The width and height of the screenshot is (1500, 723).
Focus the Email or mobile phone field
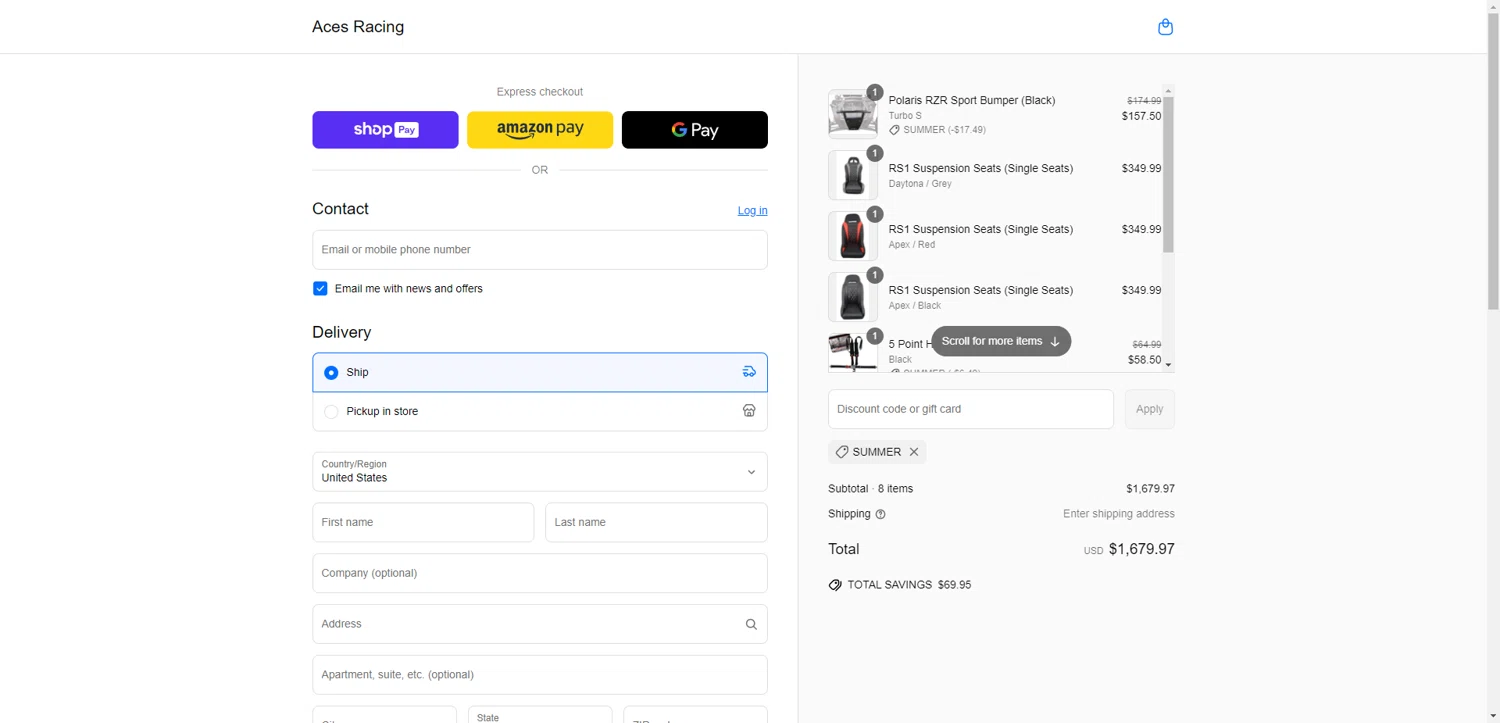(540, 250)
